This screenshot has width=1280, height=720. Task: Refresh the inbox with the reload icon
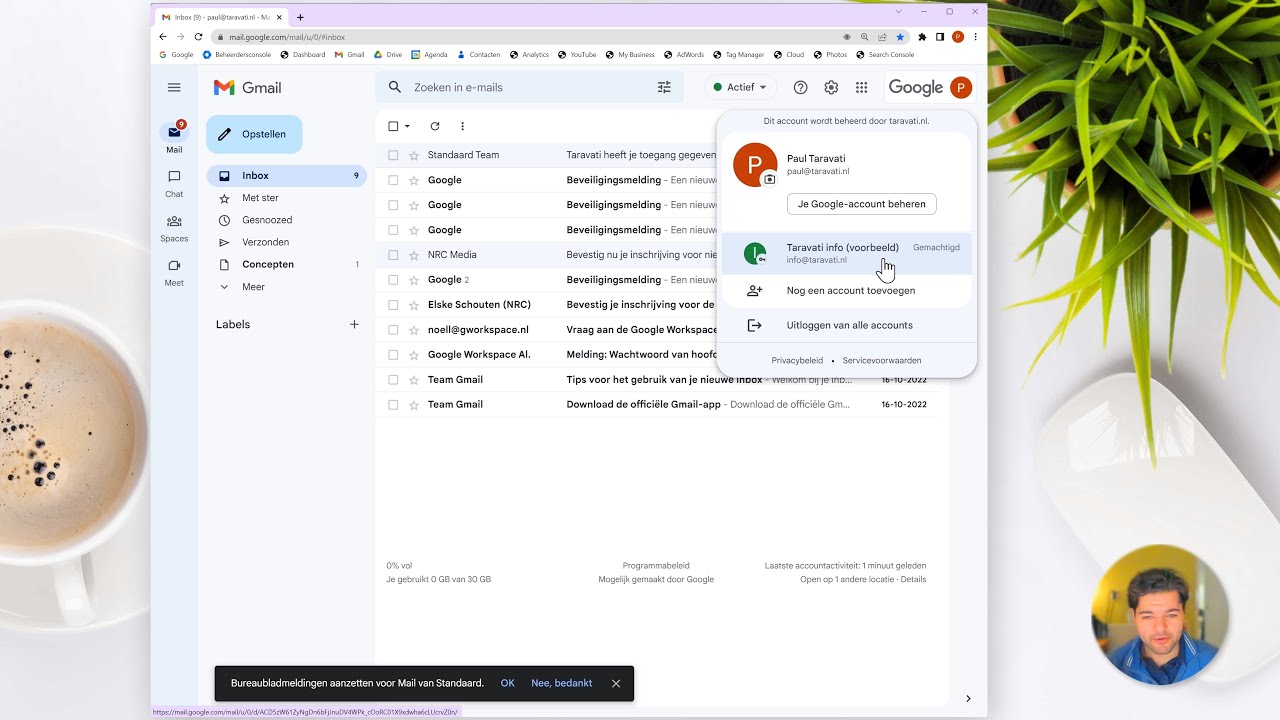click(435, 126)
